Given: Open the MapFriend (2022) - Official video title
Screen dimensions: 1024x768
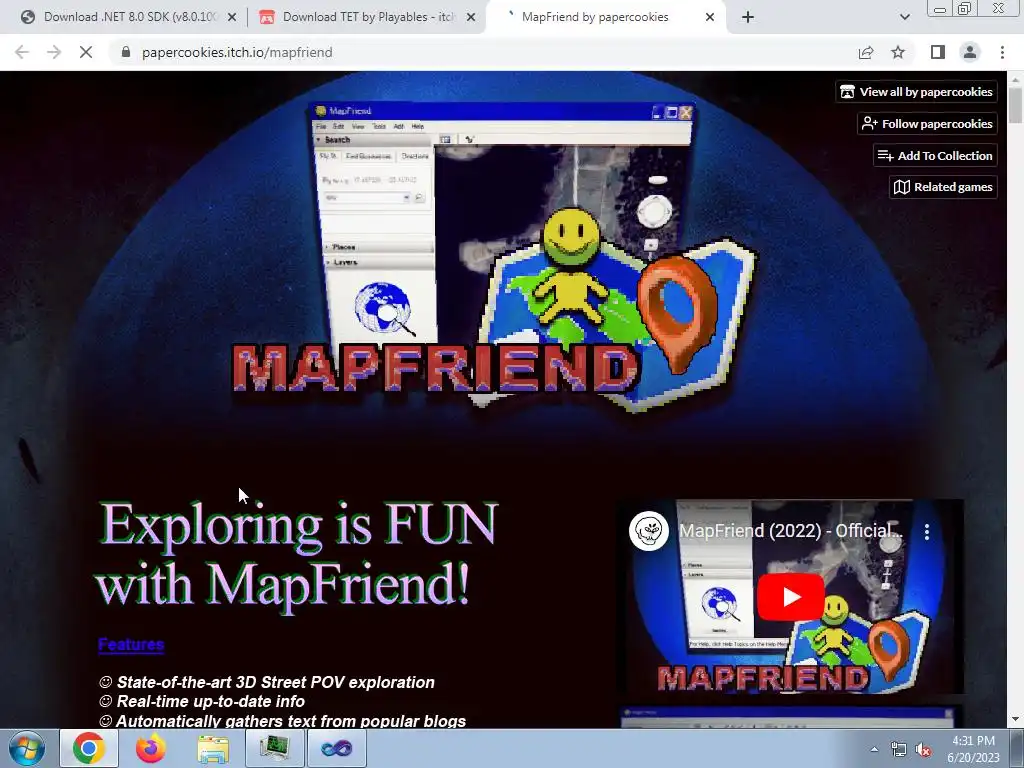Looking at the screenshot, I should (791, 531).
